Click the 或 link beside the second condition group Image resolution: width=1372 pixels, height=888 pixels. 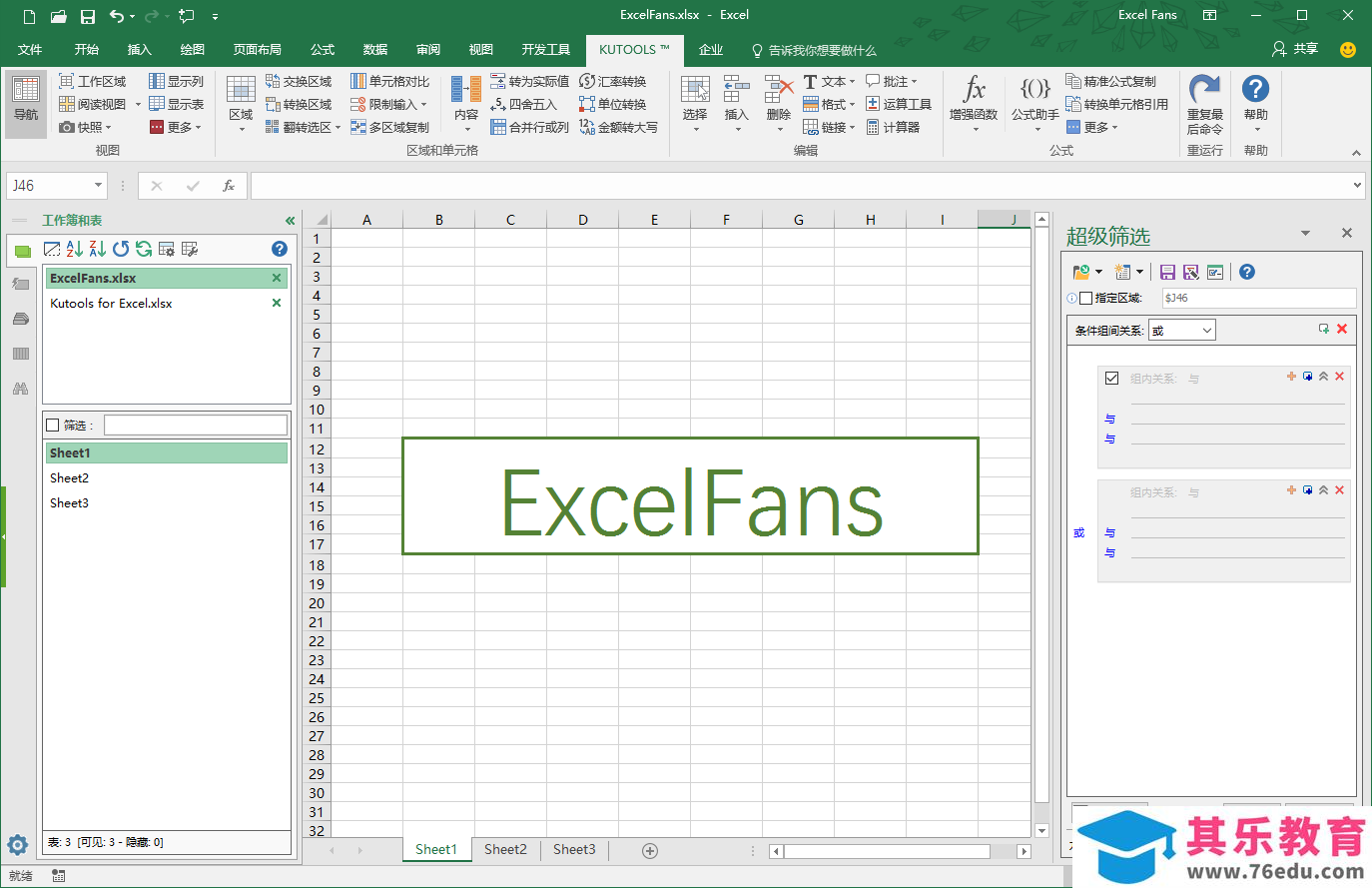click(1078, 532)
